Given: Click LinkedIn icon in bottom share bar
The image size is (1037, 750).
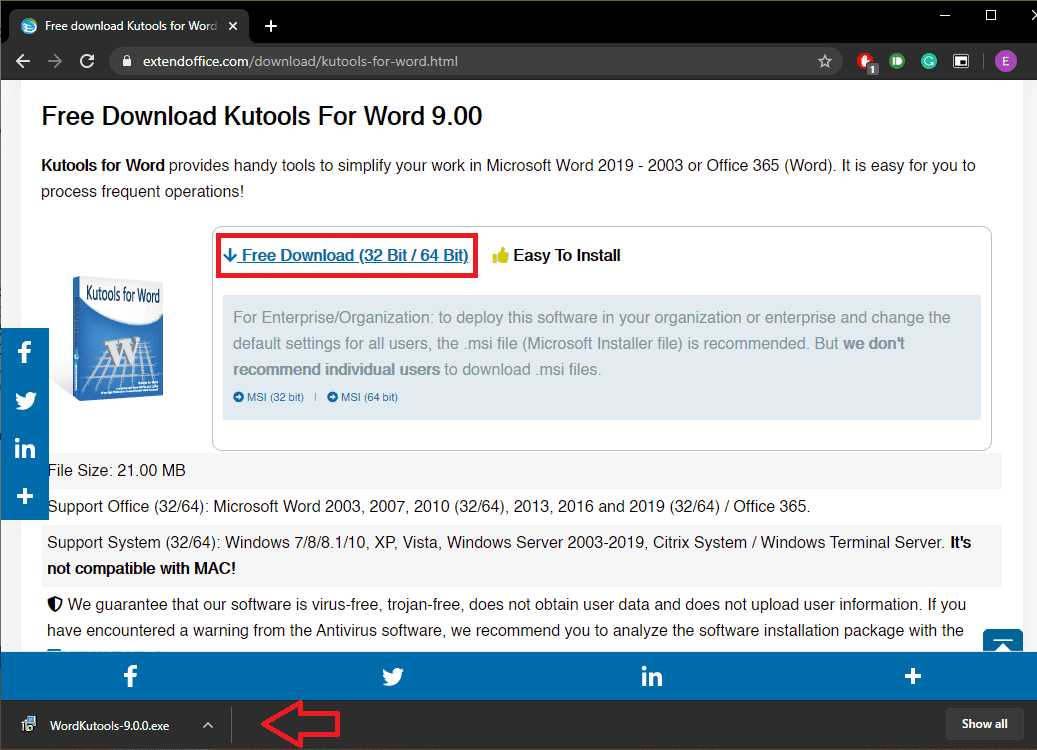Looking at the screenshot, I should pos(651,676).
